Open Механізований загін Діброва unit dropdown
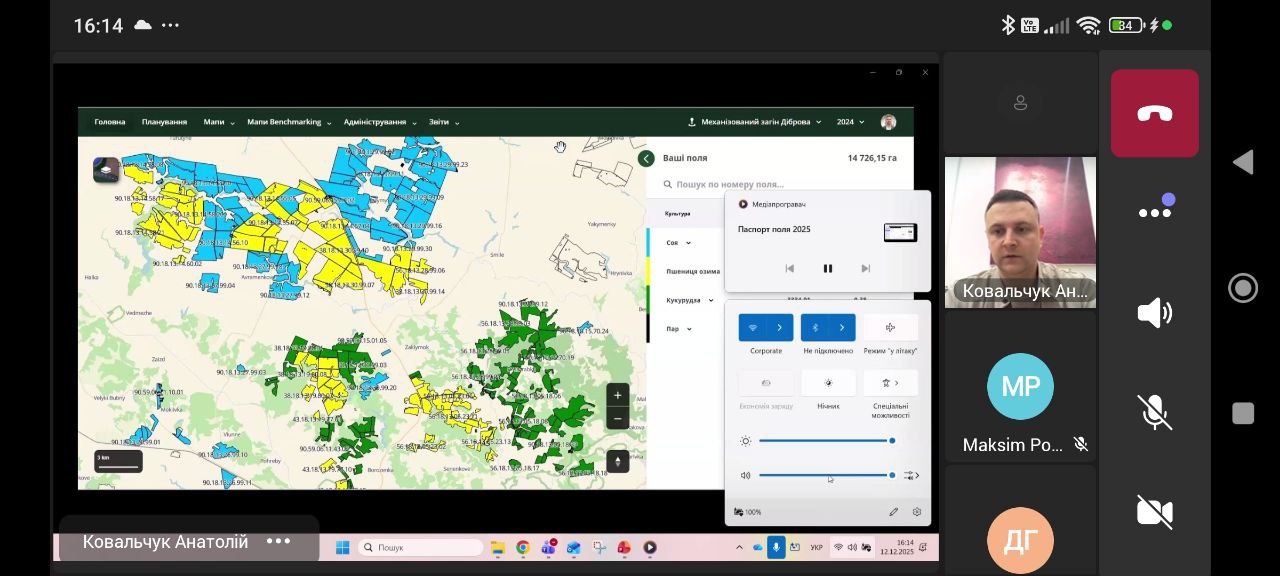This screenshot has height=576, width=1280. [x=755, y=122]
